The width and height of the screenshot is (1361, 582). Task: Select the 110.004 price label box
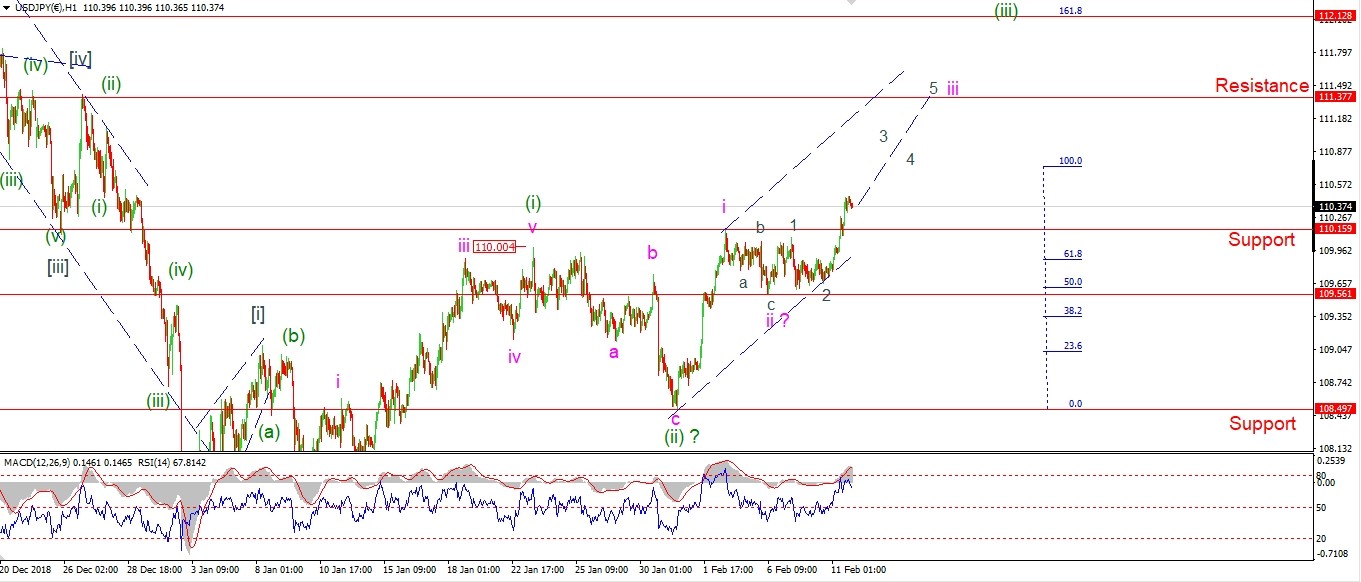(x=494, y=247)
